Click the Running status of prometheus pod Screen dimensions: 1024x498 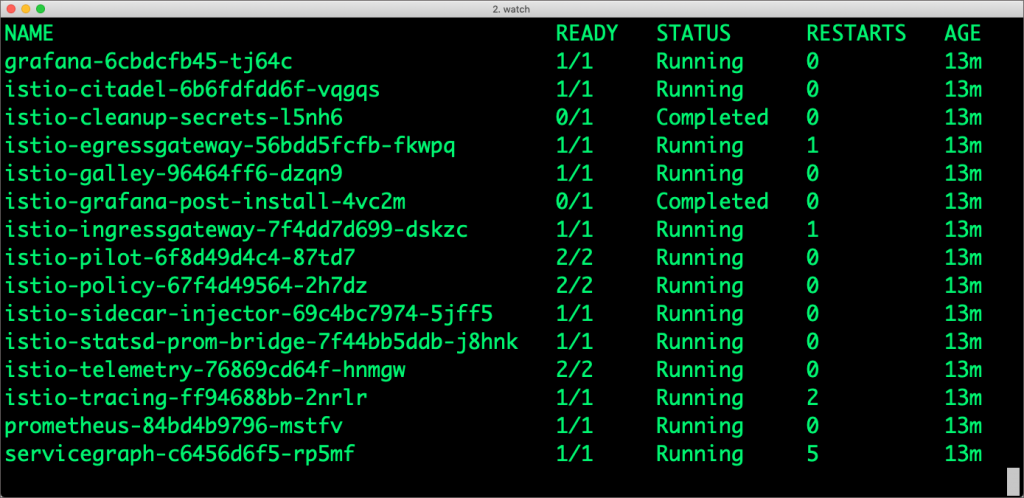[x=699, y=426]
